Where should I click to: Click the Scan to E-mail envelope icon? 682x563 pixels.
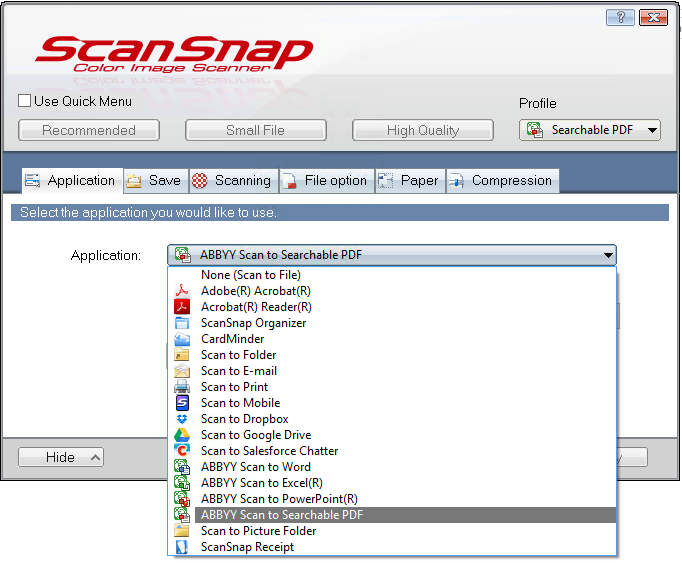[182, 371]
